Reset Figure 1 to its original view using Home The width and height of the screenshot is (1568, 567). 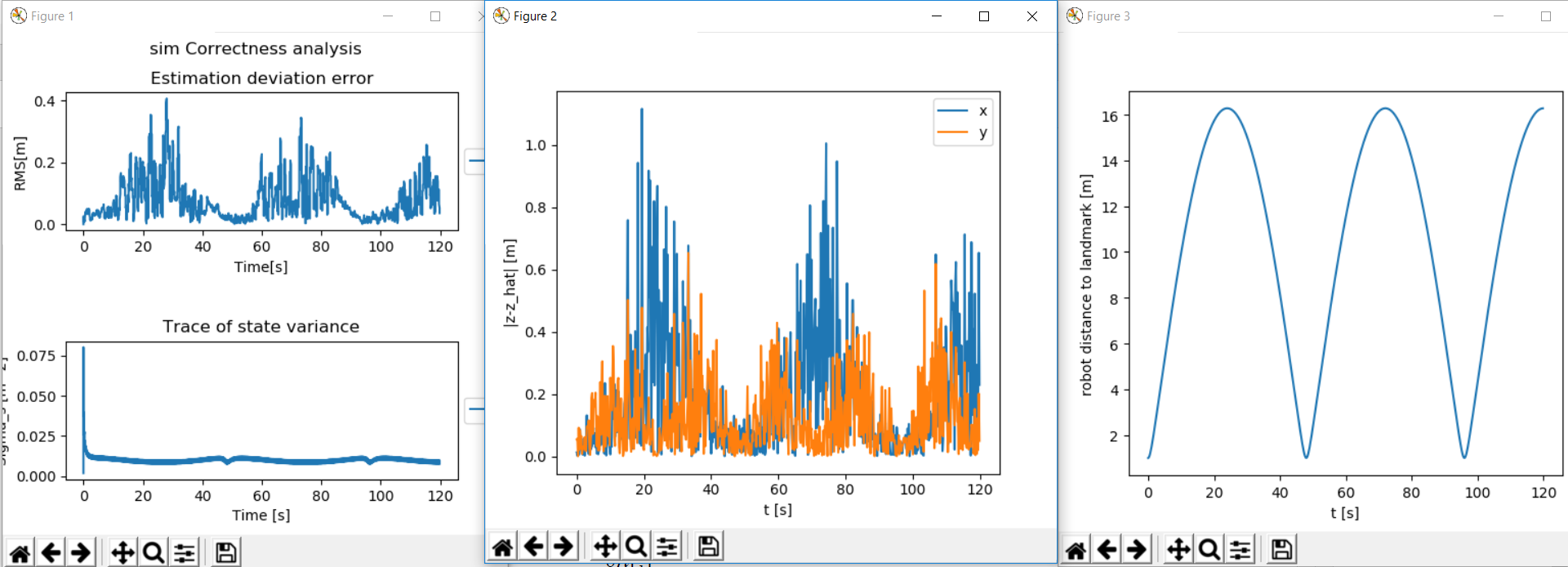tap(20, 553)
